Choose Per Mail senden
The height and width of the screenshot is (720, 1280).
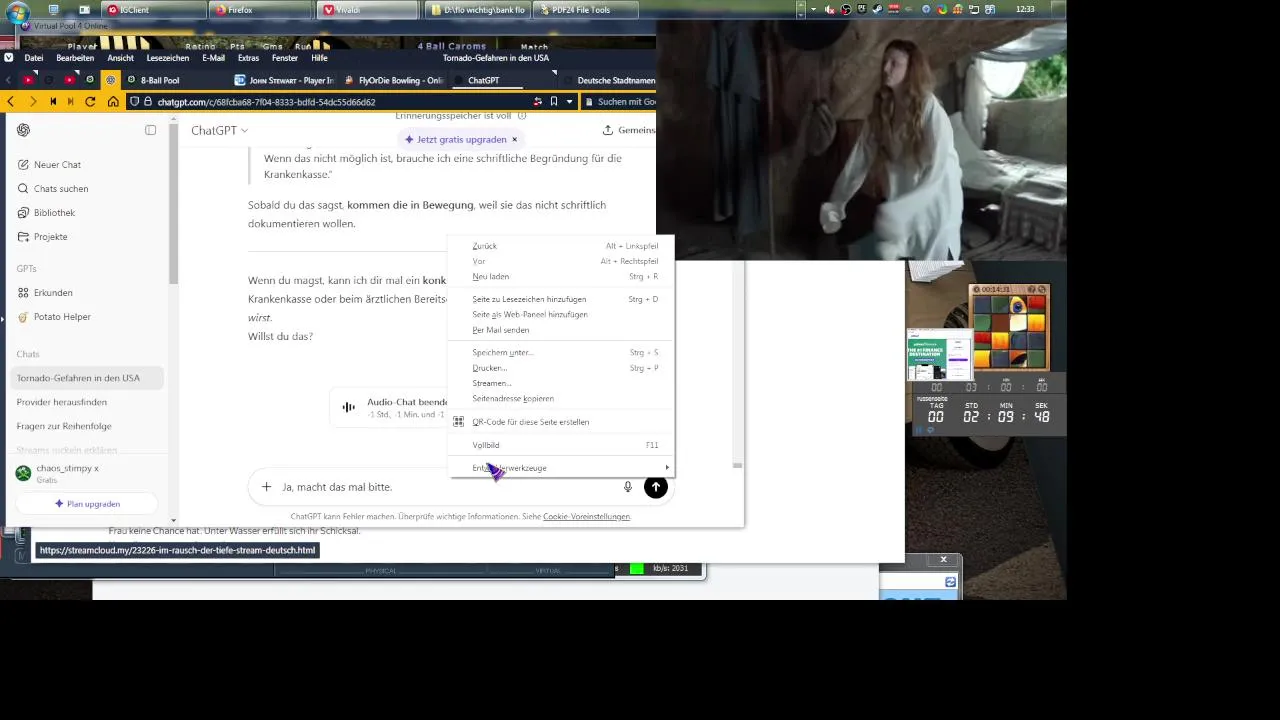coord(562,330)
